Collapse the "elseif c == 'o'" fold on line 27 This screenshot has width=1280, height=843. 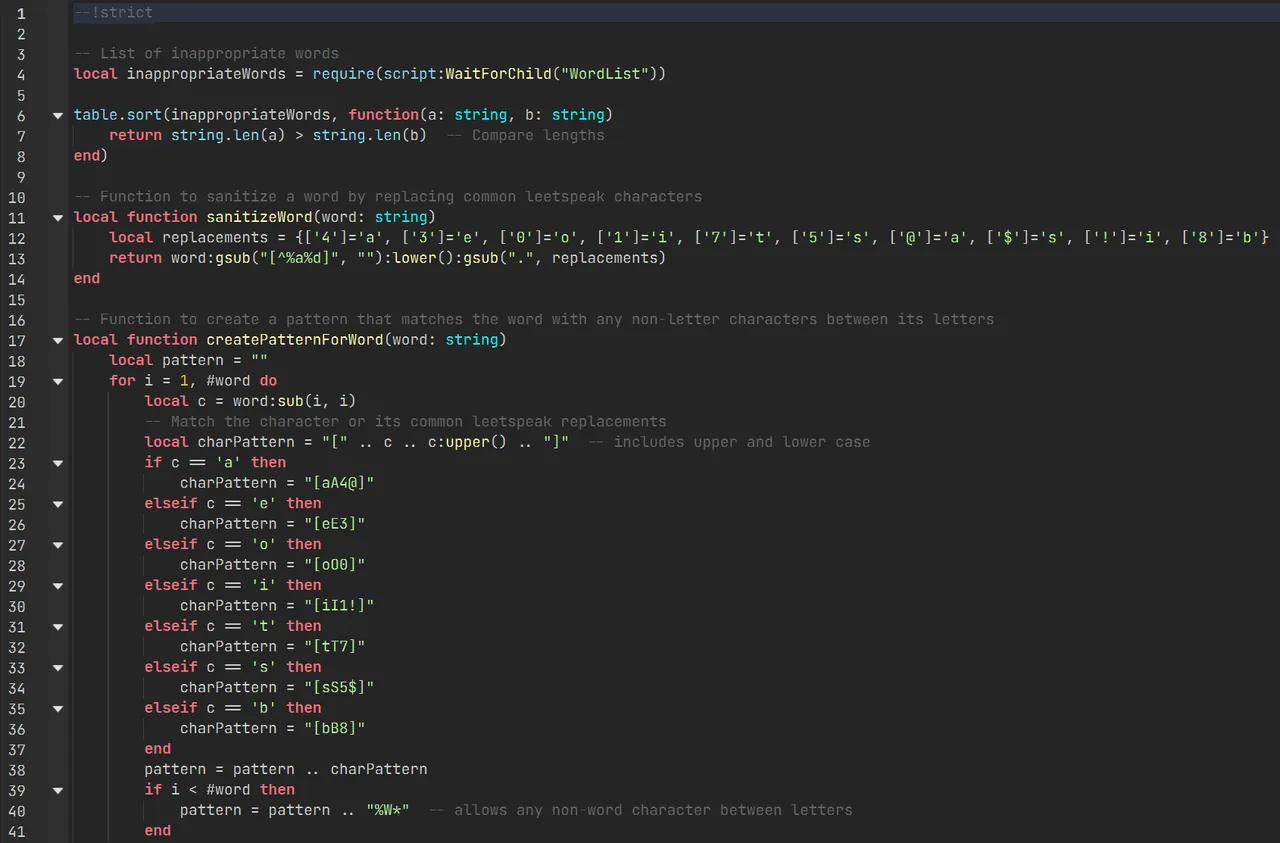click(x=58, y=545)
